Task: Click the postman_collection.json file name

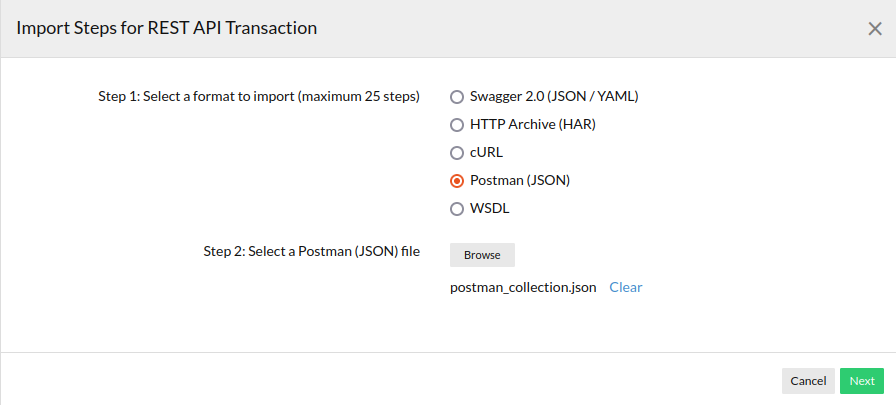Action: tap(523, 287)
